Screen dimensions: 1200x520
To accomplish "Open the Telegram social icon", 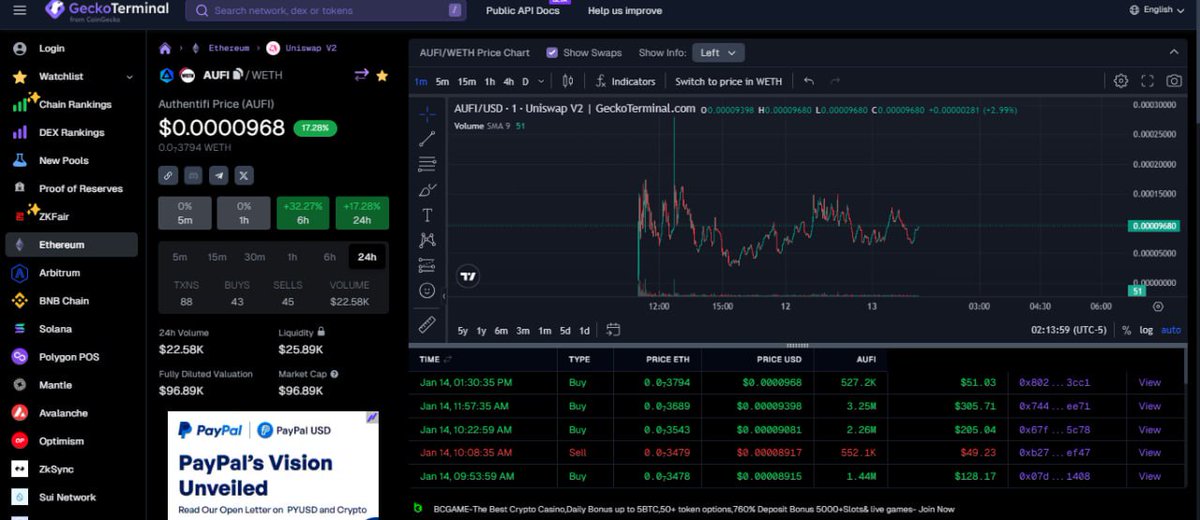I will (x=218, y=175).
